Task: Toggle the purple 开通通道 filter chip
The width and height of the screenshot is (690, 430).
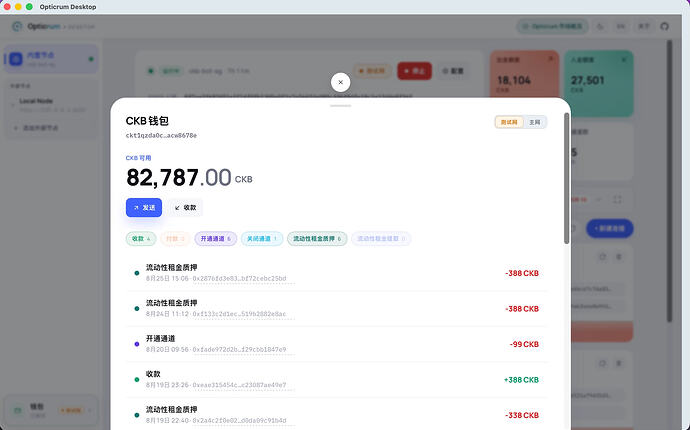Action: tap(216, 239)
